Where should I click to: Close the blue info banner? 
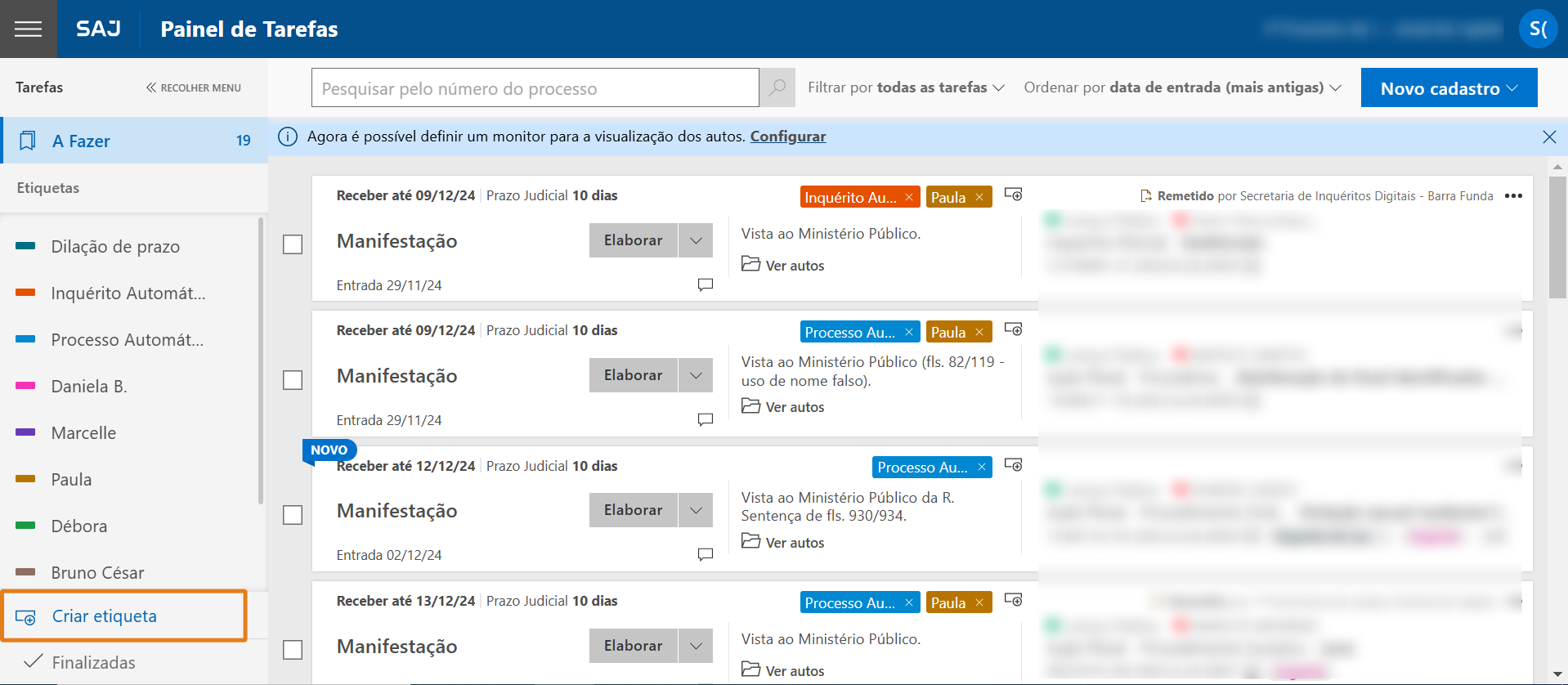click(1548, 137)
